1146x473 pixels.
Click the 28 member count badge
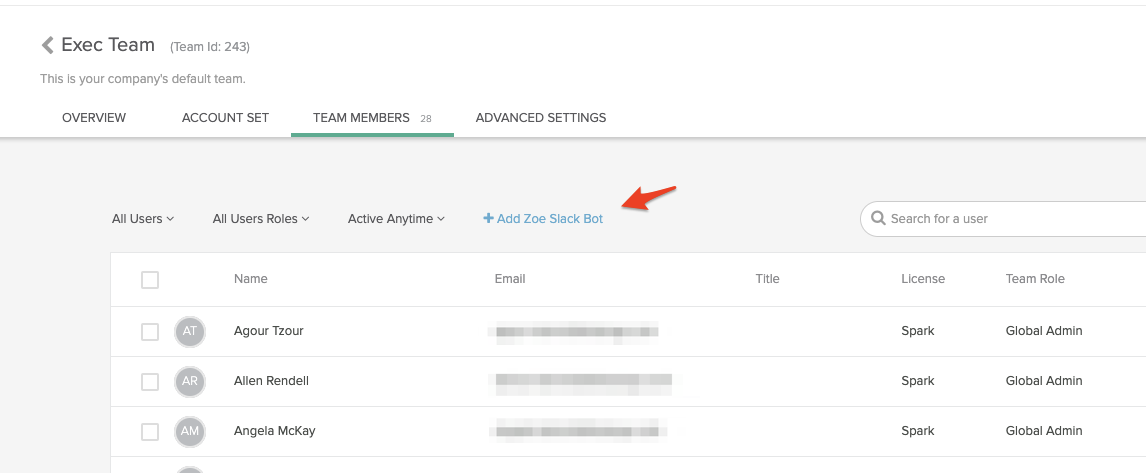[426, 118]
